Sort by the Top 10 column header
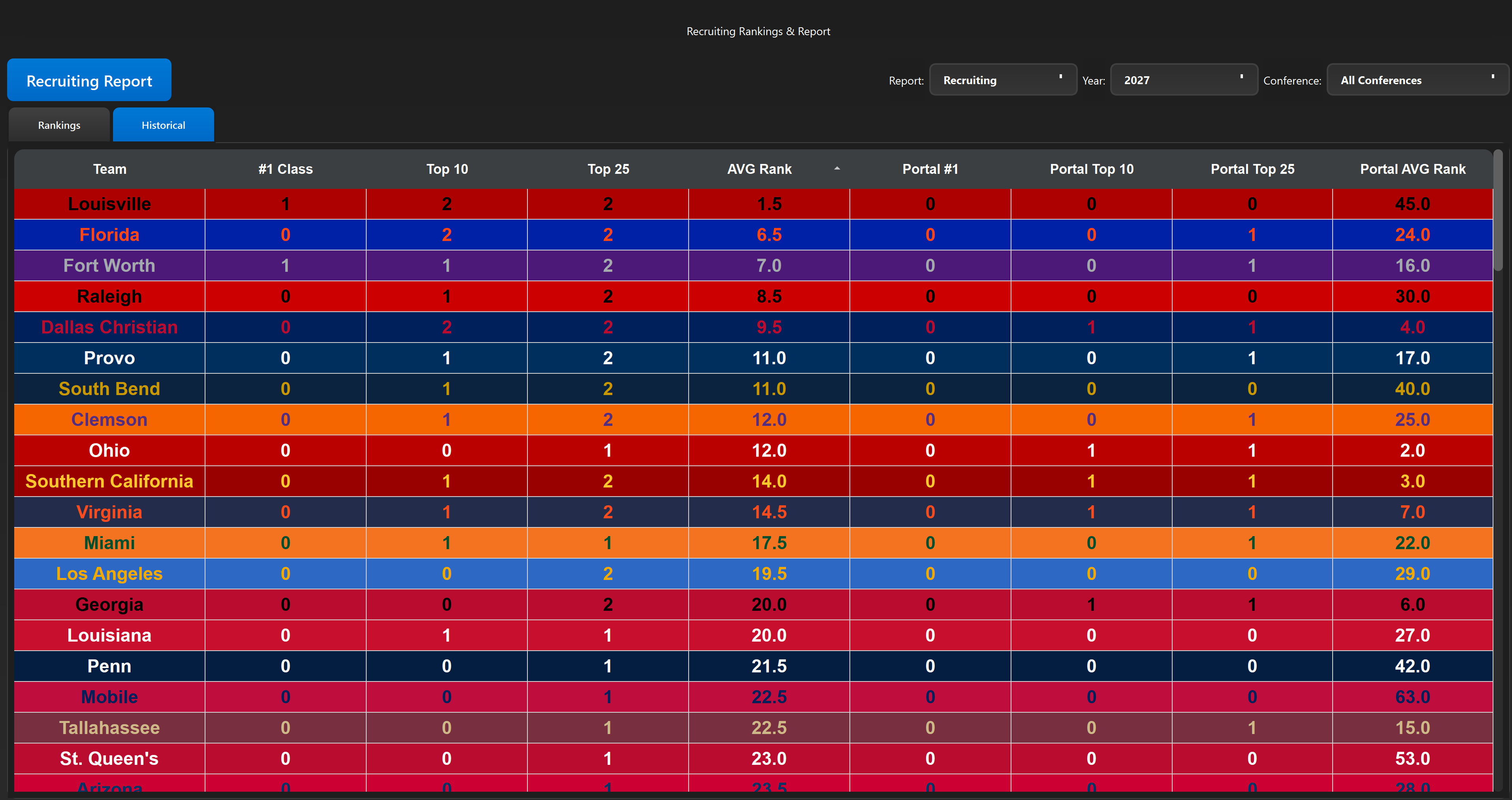 (447, 169)
